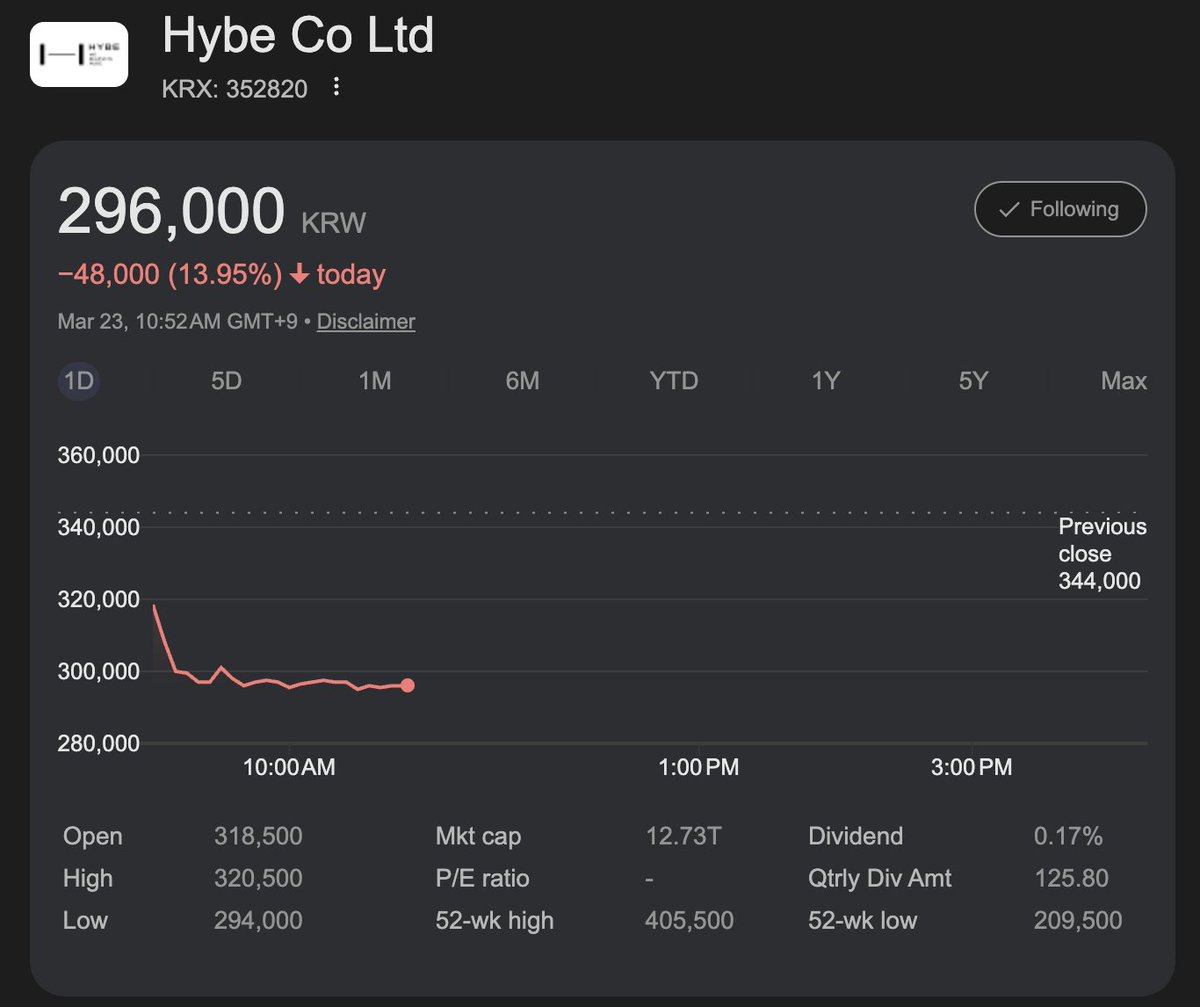Click the 52-wk low value 209,500
This screenshot has width=1200, height=1007.
[1078, 920]
